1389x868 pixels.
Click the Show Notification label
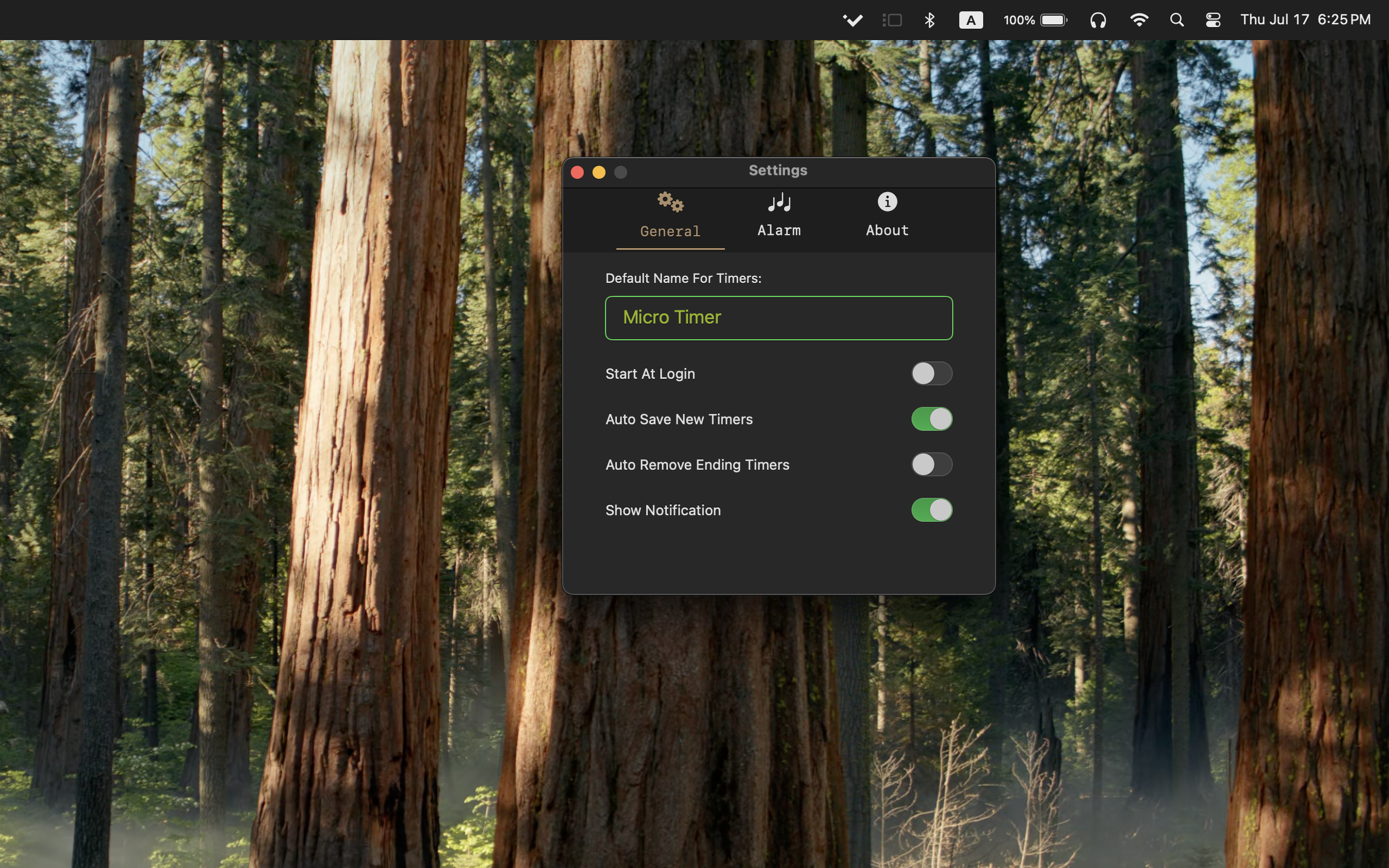pyautogui.click(x=662, y=510)
